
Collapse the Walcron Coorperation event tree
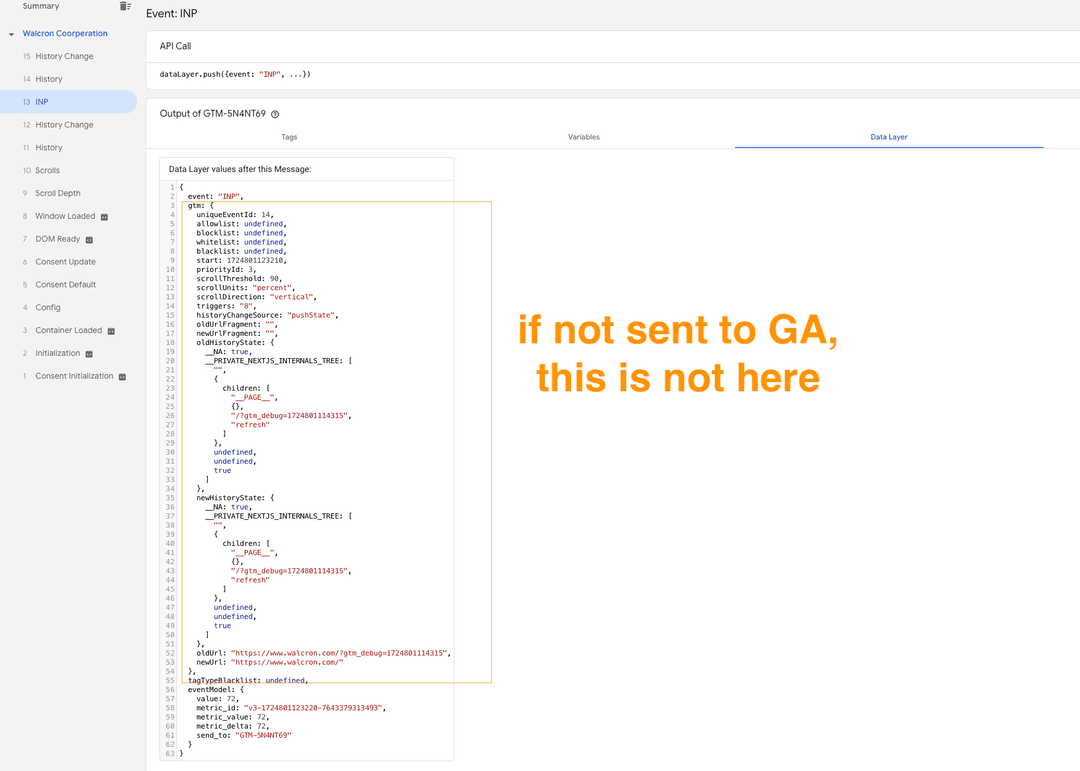(x=11, y=34)
